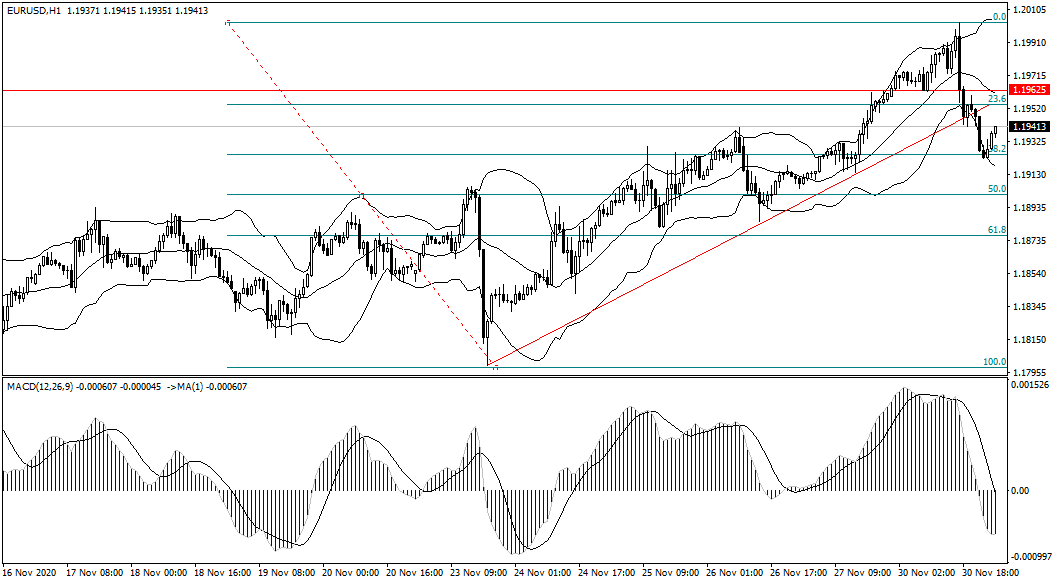The height and width of the screenshot is (584, 1053).
Task: Click the 1.18150 price on the scale
Action: click(1030, 340)
